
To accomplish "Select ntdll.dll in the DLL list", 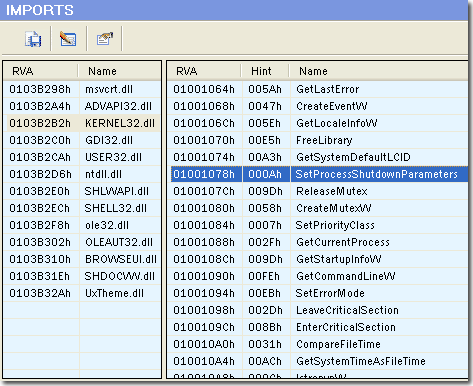I will tap(82, 174).
